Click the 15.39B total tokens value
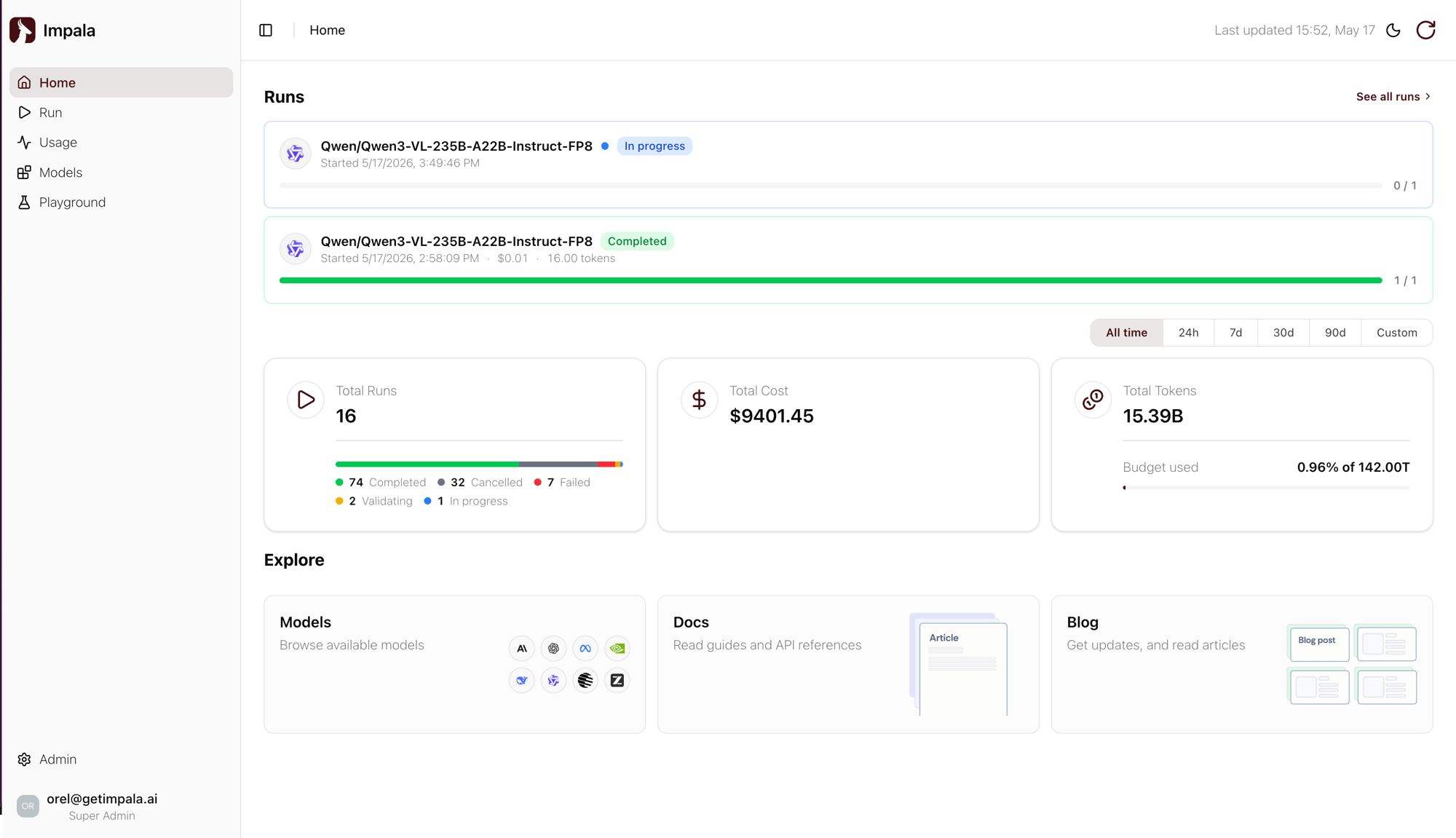The height and width of the screenshot is (838, 1456). tap(1153, 416)
